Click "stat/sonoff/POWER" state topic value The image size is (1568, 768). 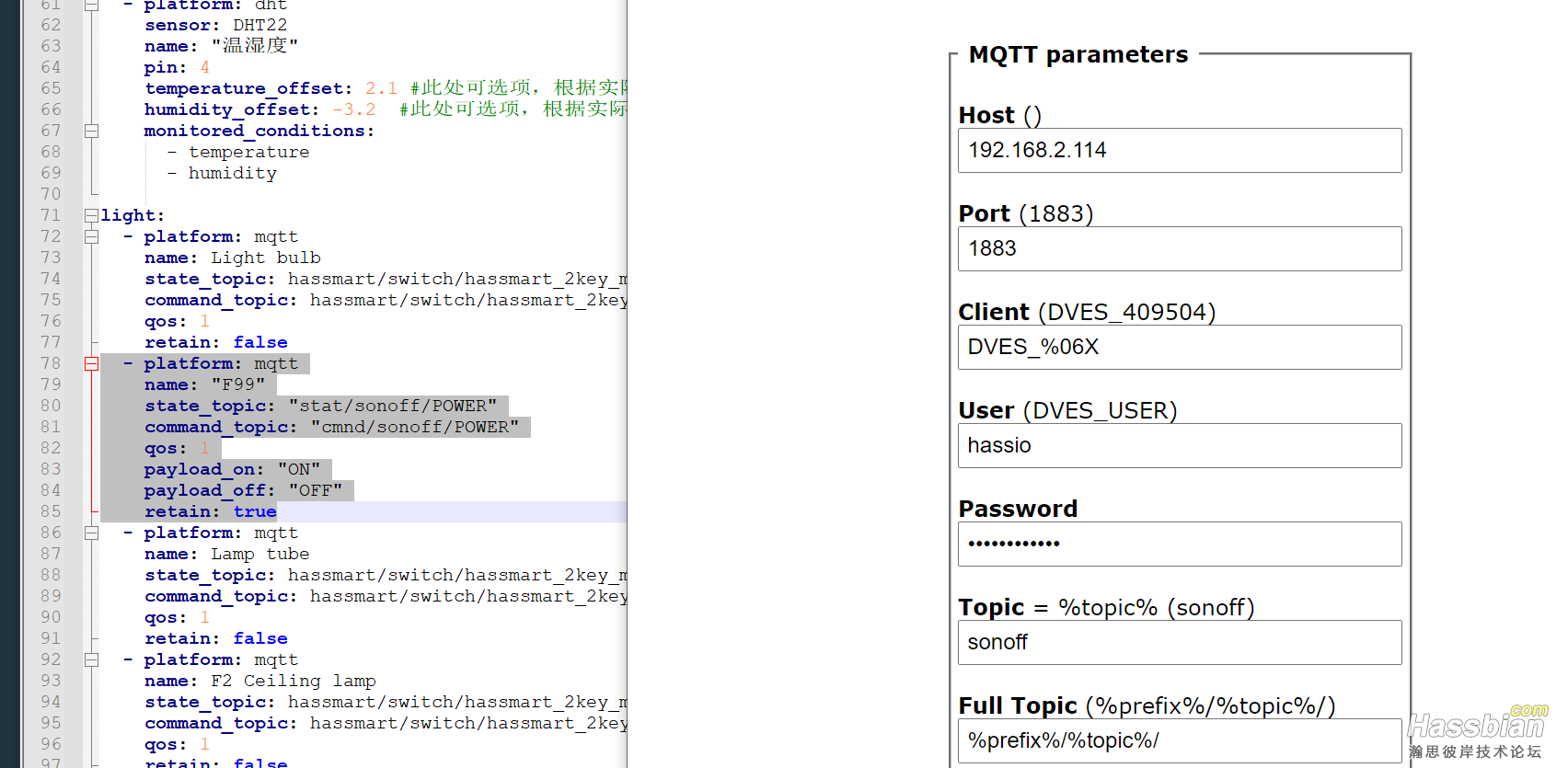pos(393,406)
